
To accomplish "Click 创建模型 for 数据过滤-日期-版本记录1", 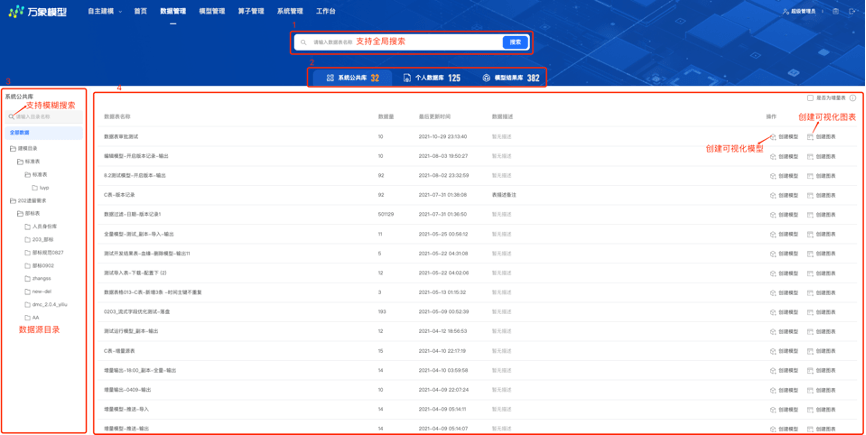I will tap(784, 214).
